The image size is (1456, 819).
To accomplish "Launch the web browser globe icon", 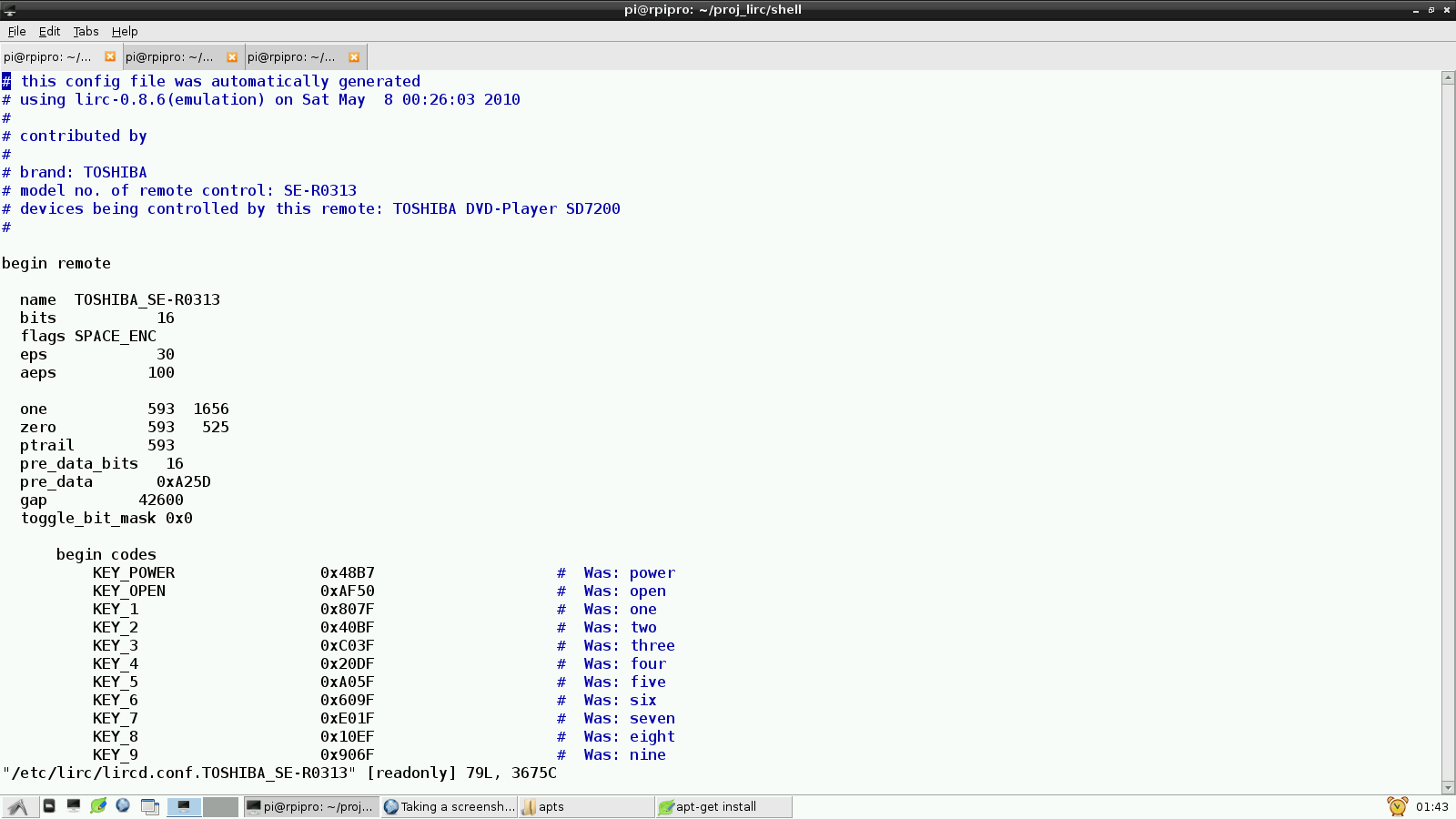I will tap(123, 806).
